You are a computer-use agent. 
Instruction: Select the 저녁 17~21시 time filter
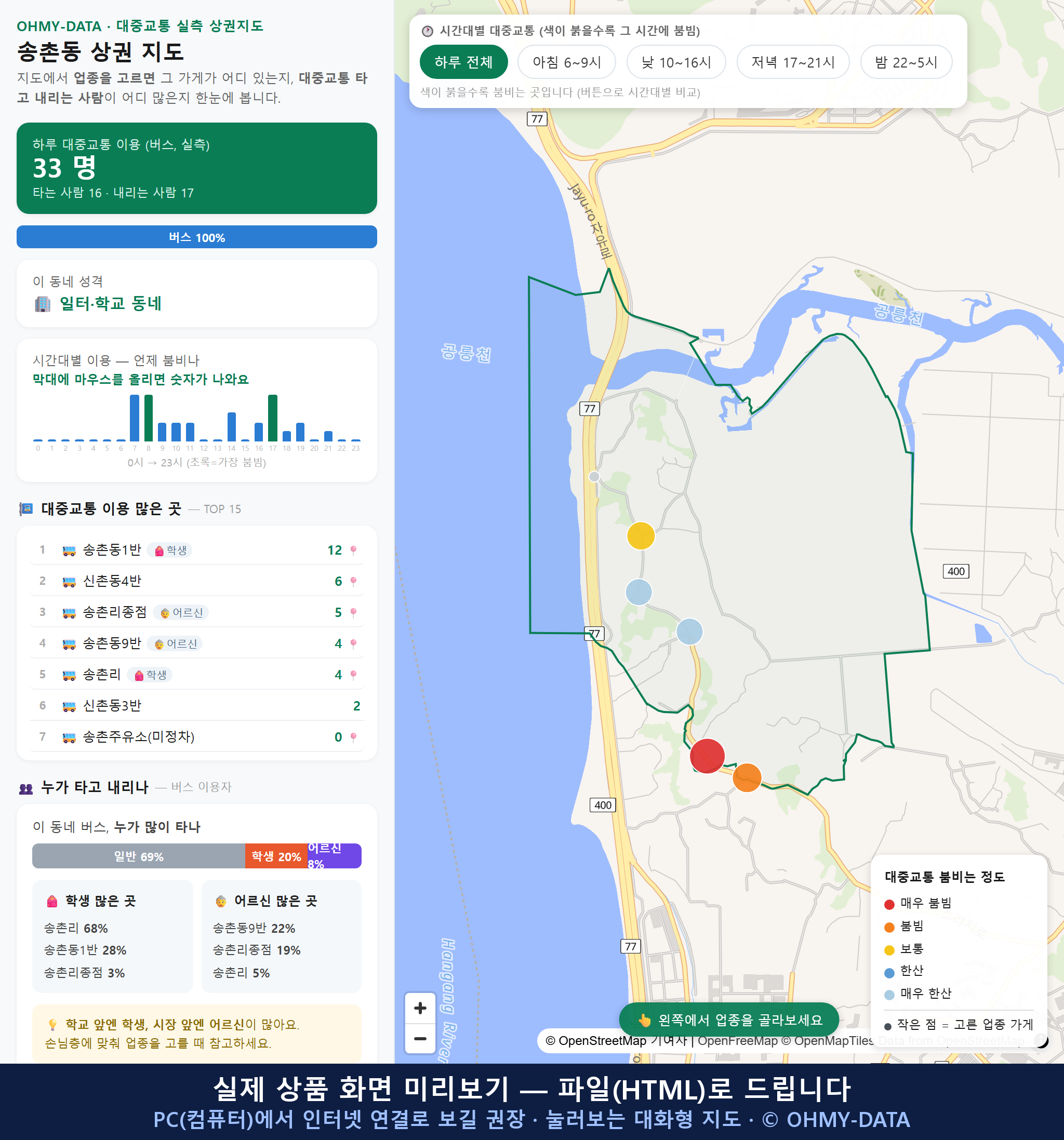[793, 62]
